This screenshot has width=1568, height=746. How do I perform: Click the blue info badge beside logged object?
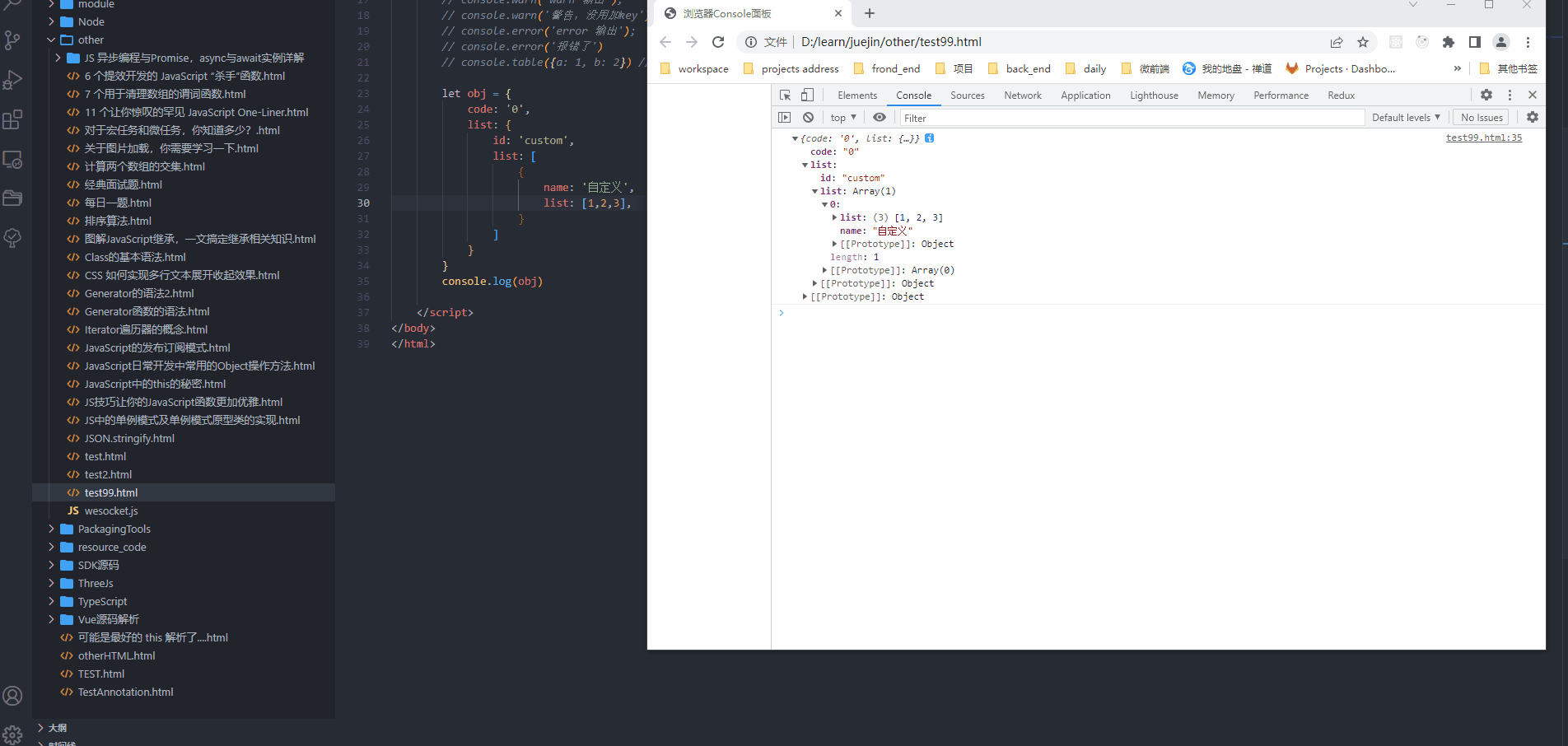[x=930, y=138]
